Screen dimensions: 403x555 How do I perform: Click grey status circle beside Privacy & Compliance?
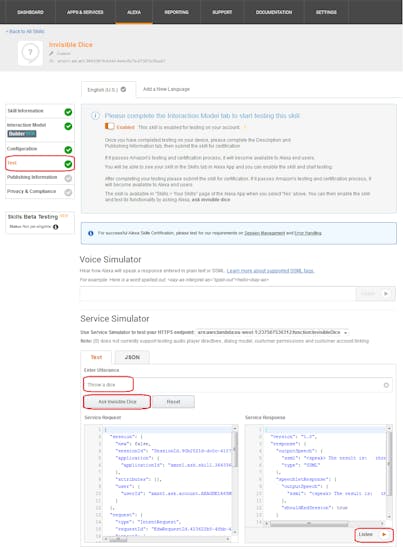(68, 192)
